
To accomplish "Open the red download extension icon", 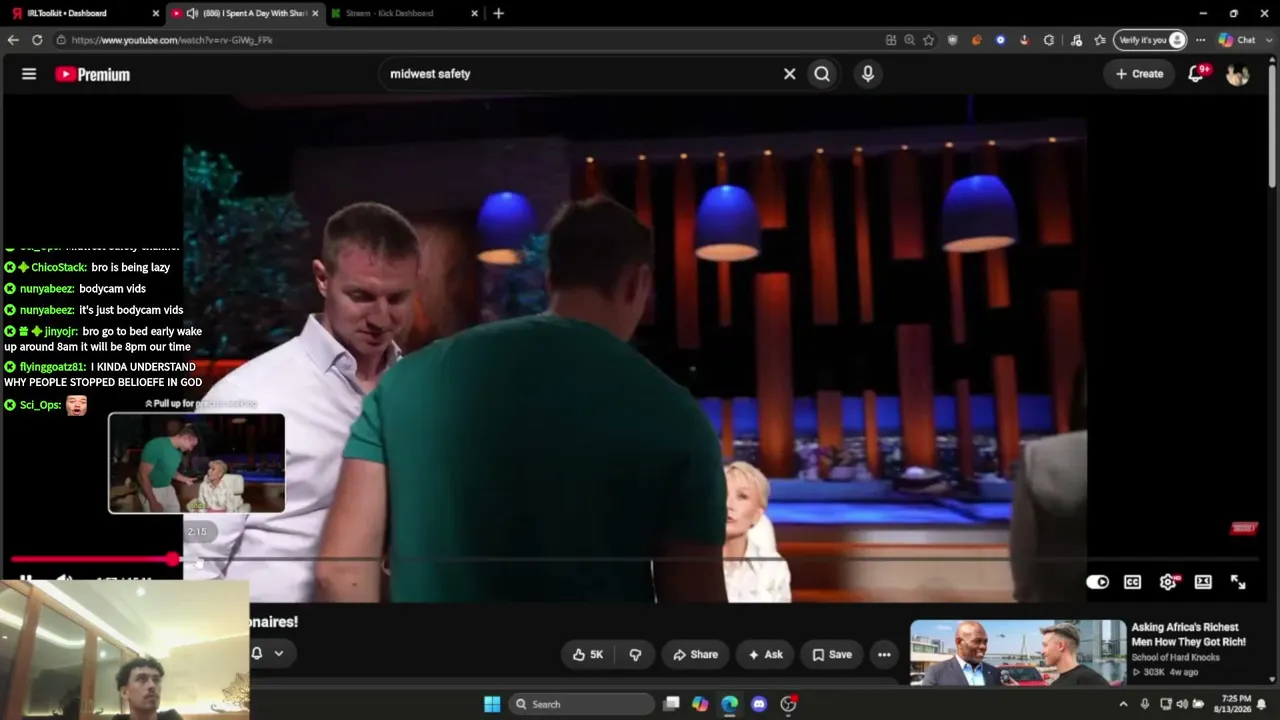I will tap(1024, 40).
